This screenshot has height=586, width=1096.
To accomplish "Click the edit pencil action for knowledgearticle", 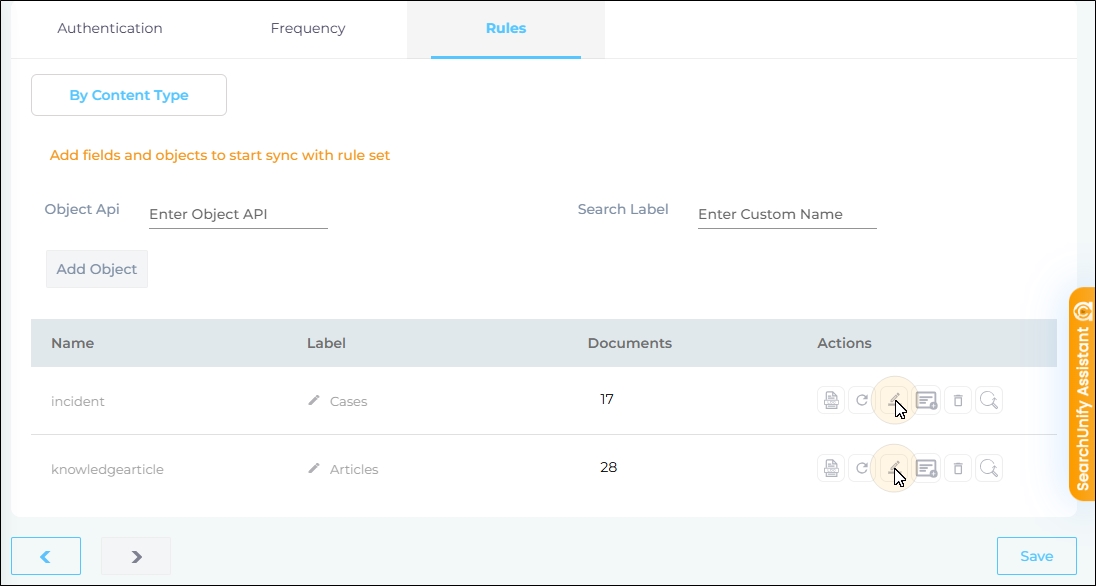I will click(894, 468).
